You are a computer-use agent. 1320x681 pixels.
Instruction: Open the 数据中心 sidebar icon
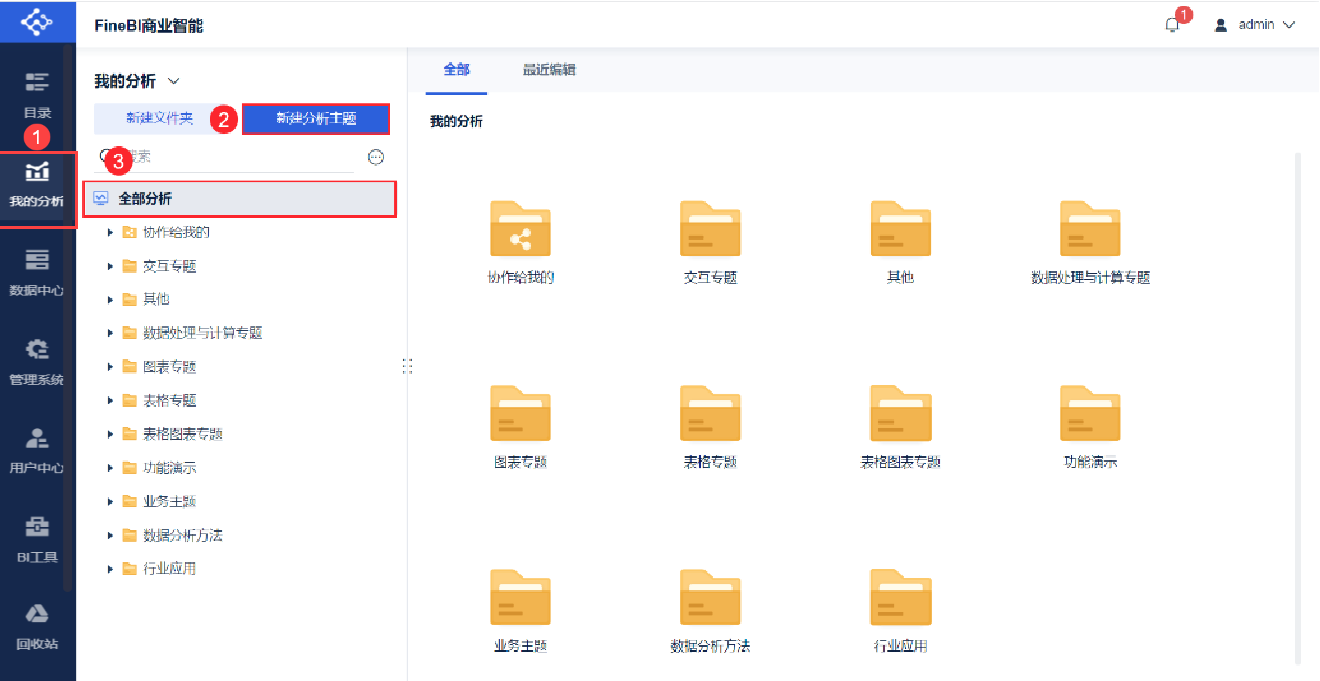pos(37,260)
